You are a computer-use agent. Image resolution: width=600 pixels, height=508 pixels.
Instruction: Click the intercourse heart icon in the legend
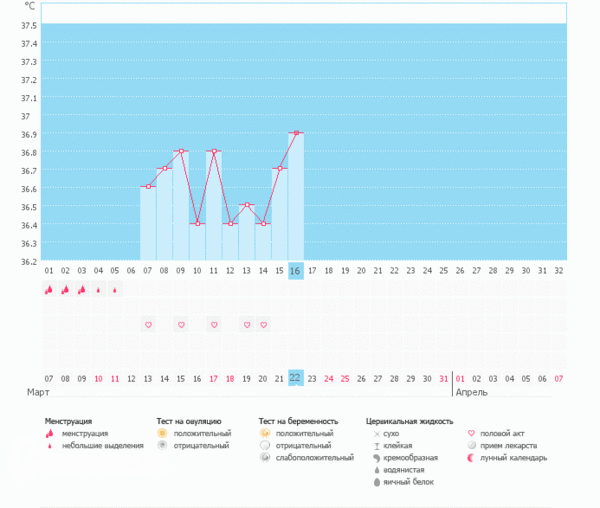click(471, 434)
